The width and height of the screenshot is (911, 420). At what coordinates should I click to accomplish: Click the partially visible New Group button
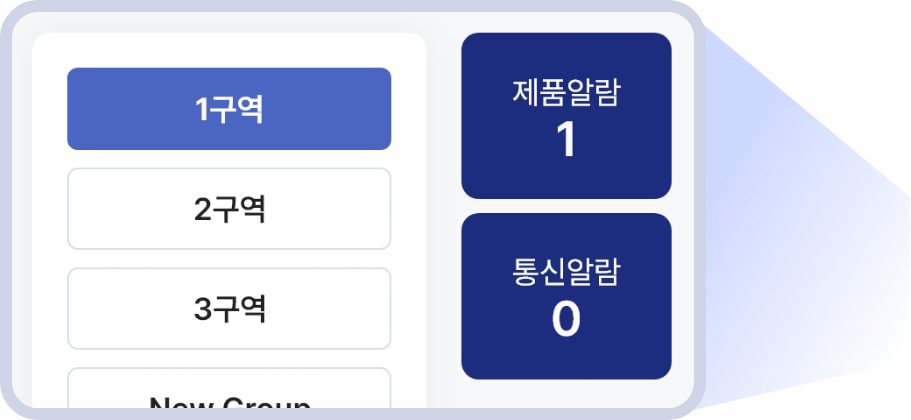click(229, 395)
